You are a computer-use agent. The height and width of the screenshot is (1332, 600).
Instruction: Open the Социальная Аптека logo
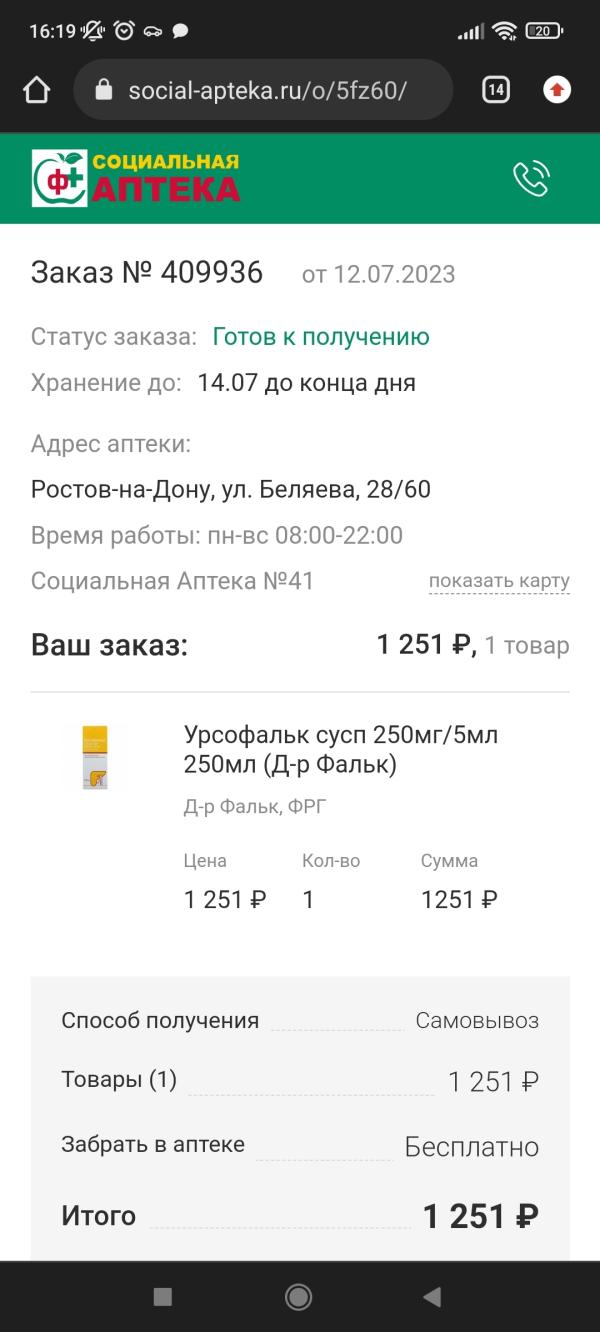(136, 178)
